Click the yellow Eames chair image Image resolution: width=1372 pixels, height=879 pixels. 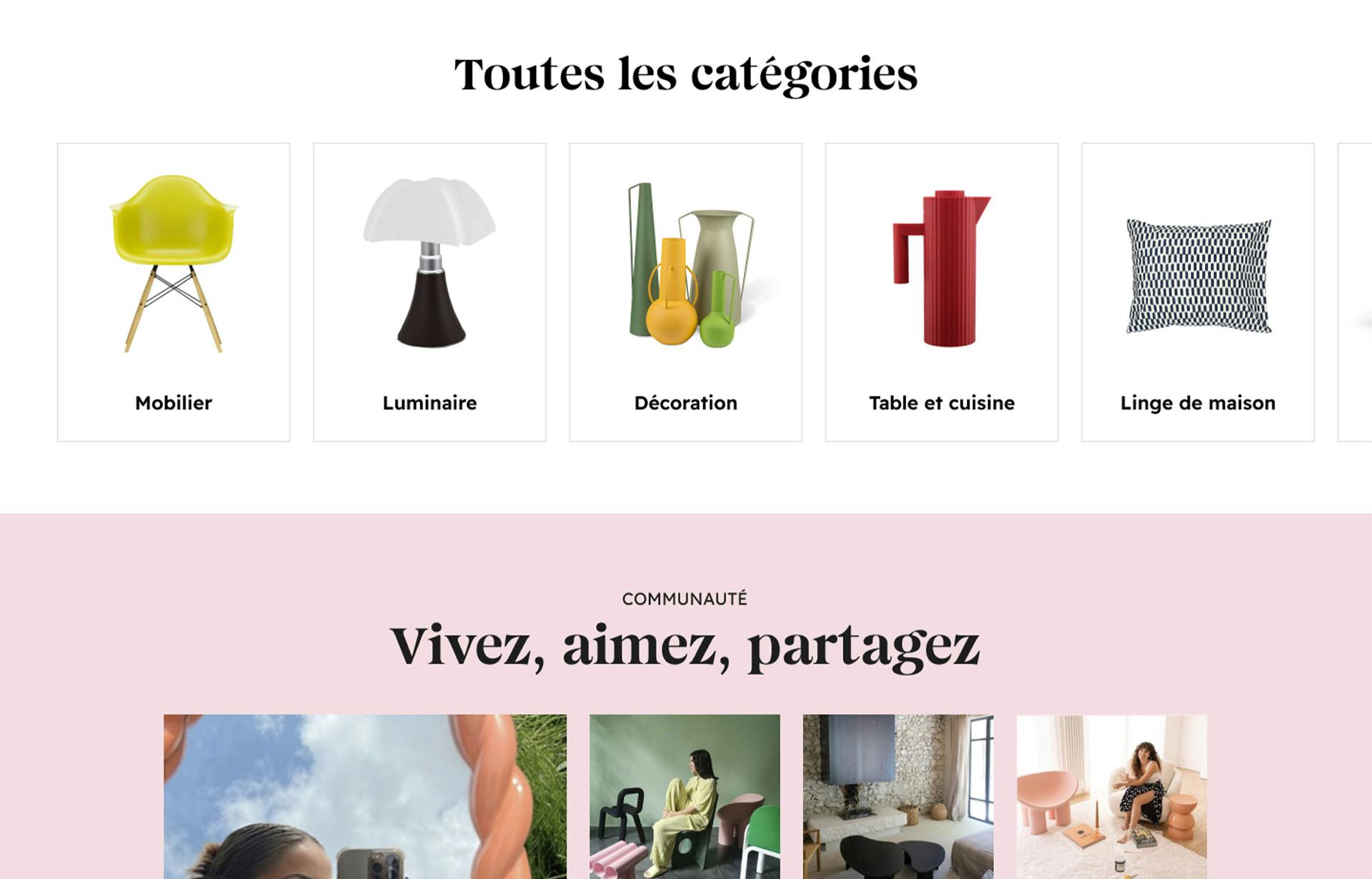[174, 264]
